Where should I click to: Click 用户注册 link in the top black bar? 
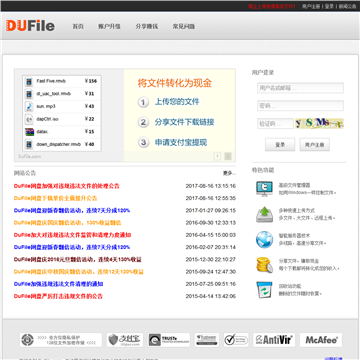click(311, 6)
